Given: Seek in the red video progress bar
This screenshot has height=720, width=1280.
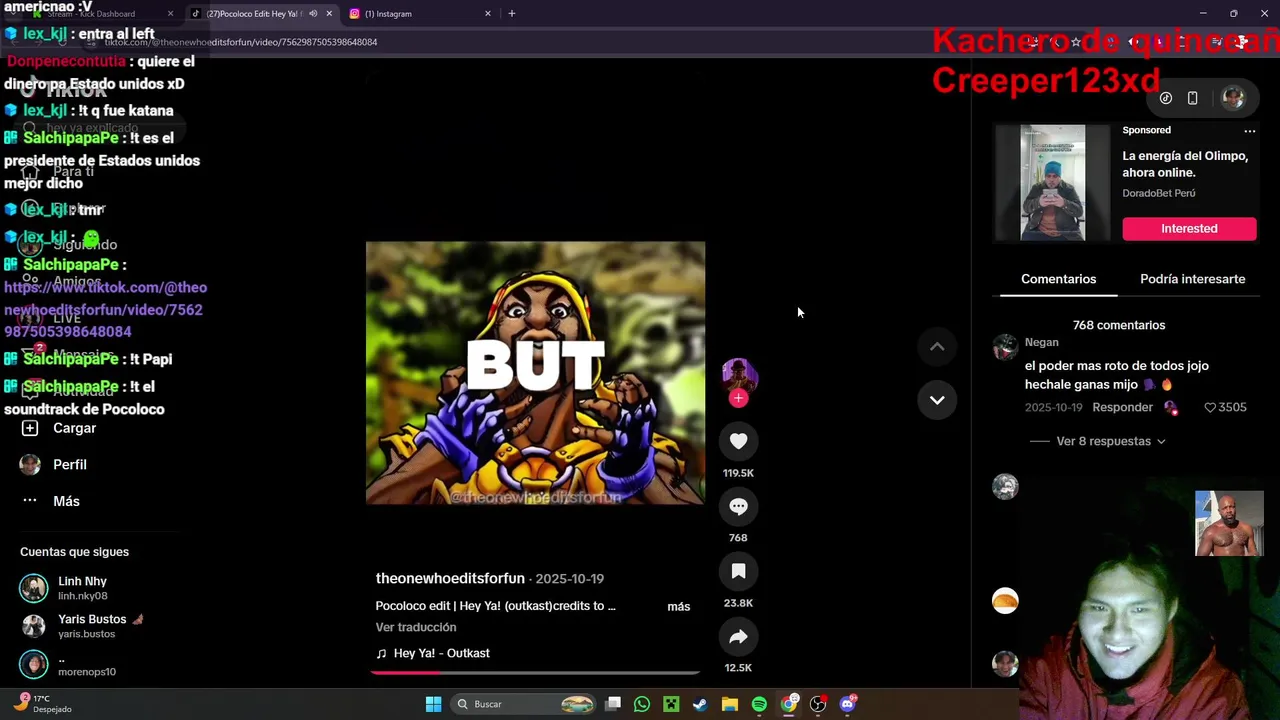Looking at the screenshot, I should pos(535,673).
